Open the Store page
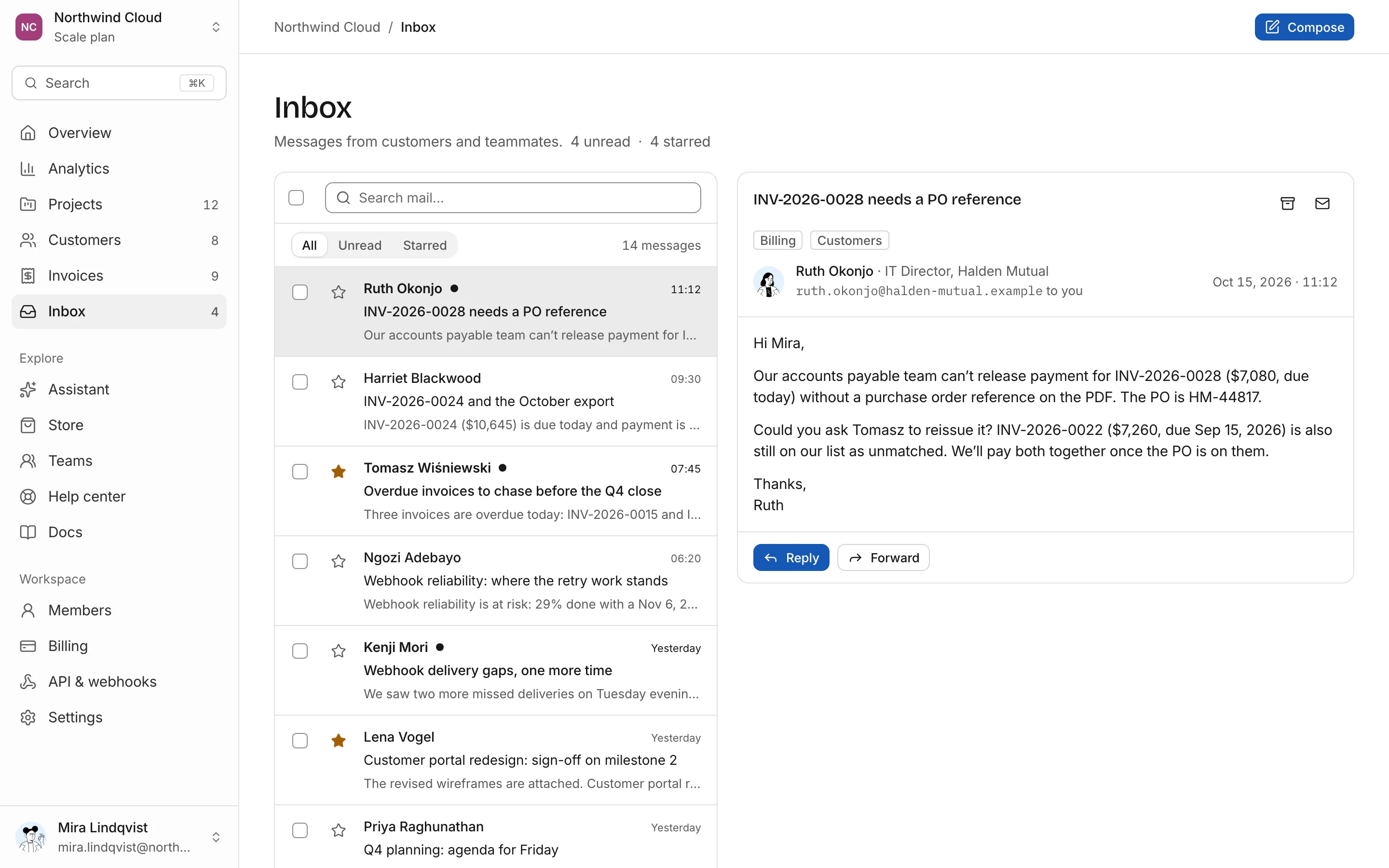The height and width of the screenshot is (868, 1389). click(x=119, y=425)
